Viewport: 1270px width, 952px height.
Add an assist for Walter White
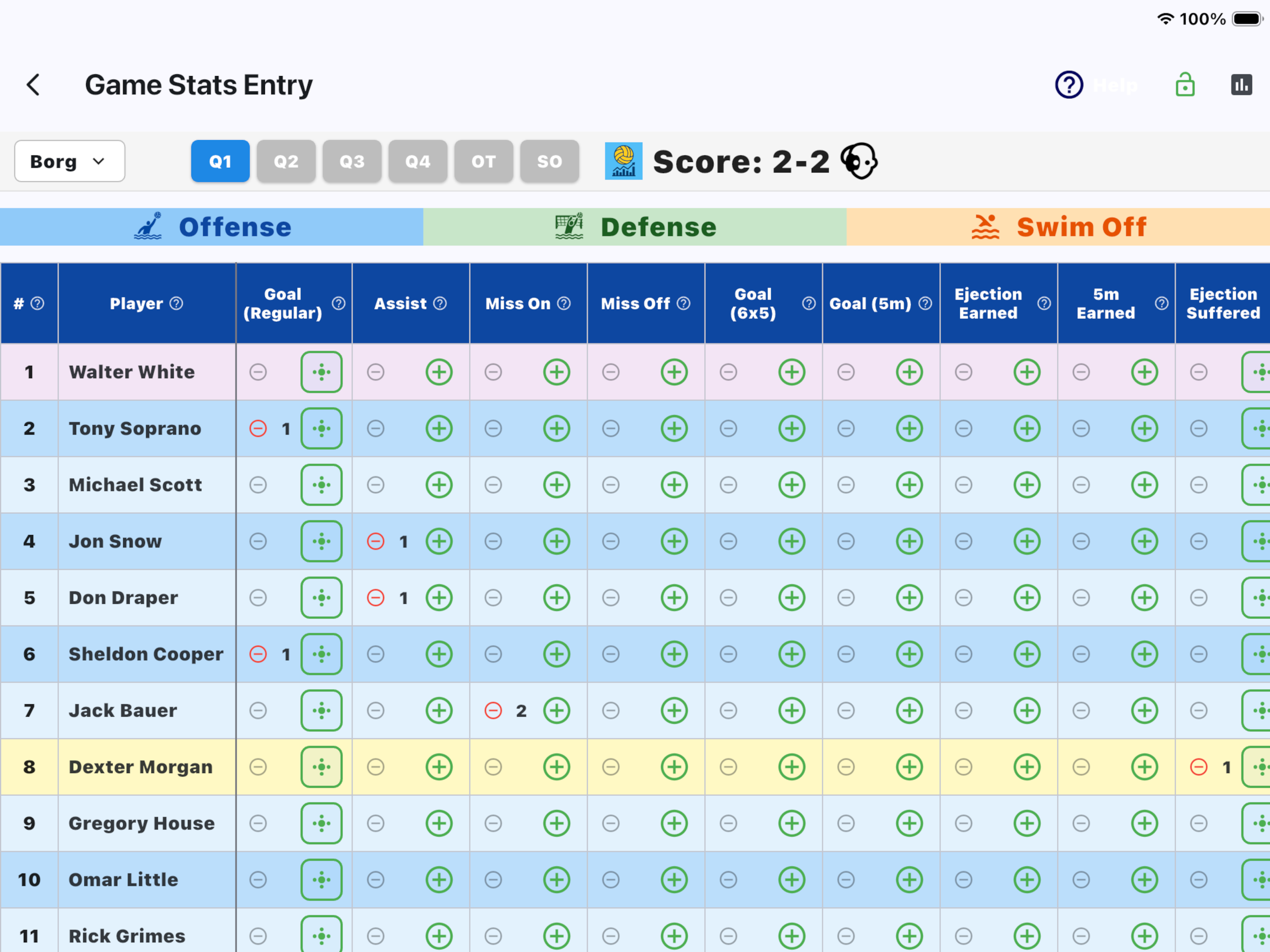point(439,372)
